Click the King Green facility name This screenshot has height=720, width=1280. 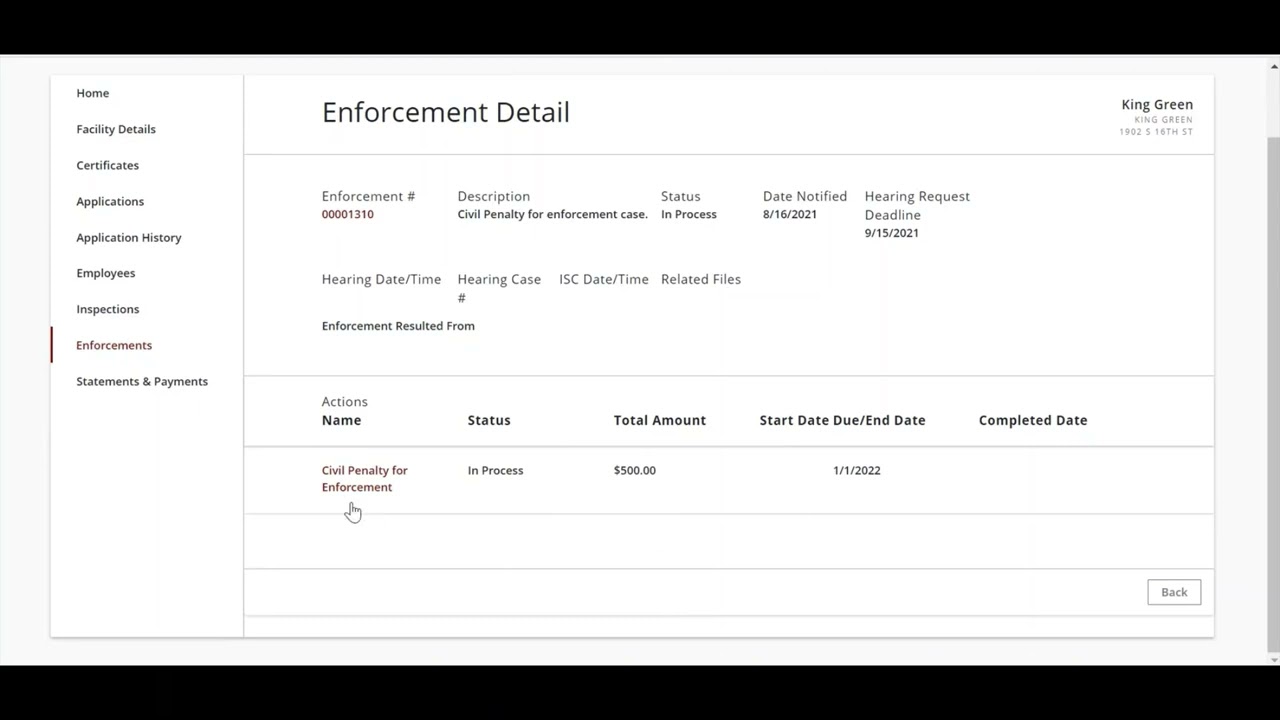[1157, 104]
